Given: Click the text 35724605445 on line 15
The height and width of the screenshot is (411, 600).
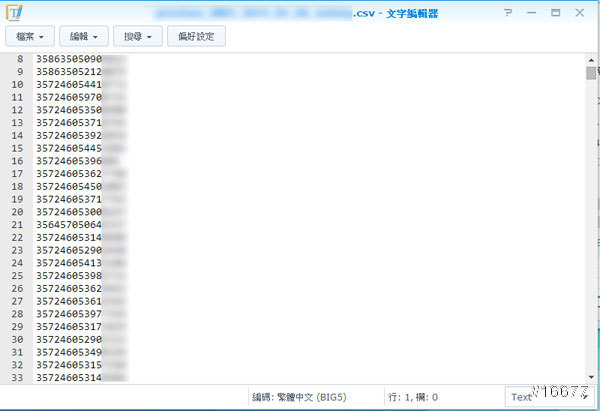Looking at the screenshot, I should click(x=69, y=148).
